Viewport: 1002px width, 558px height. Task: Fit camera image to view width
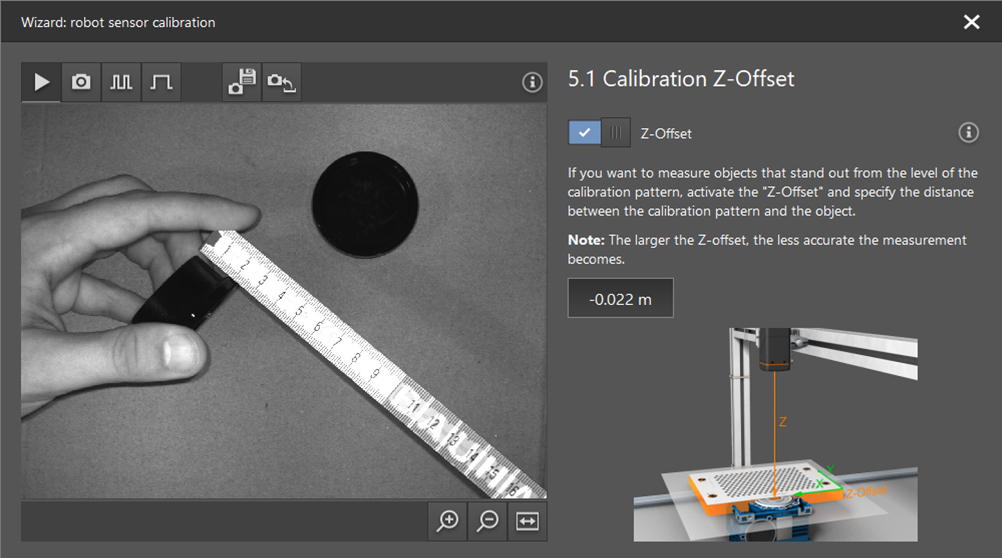[x=527, y=520]
